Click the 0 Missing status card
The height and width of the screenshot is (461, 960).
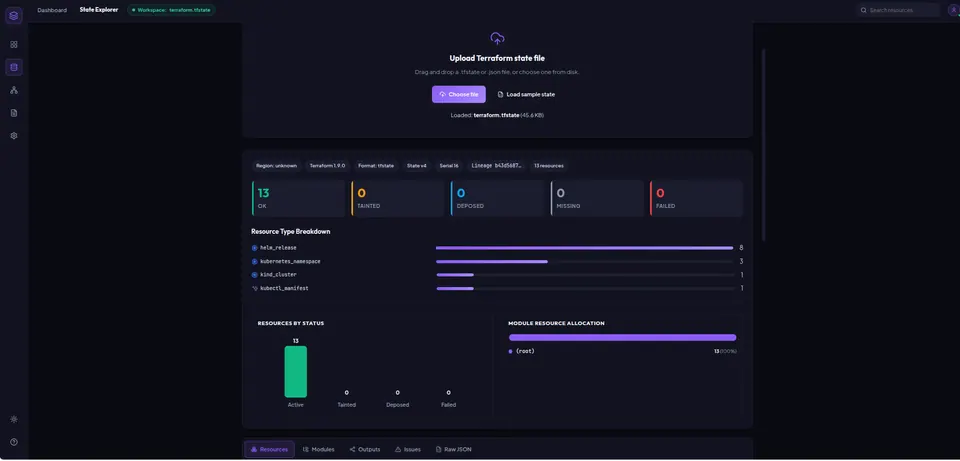pyautogui.click(x=597, y=198)
